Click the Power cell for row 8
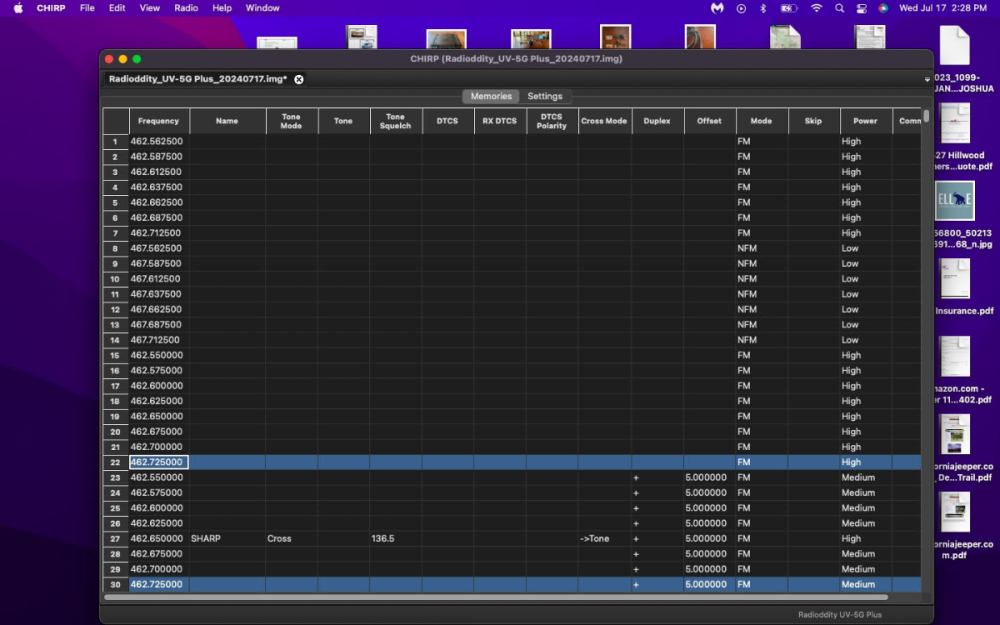This screenshot has height=625, width=1000. pos(866,248)
